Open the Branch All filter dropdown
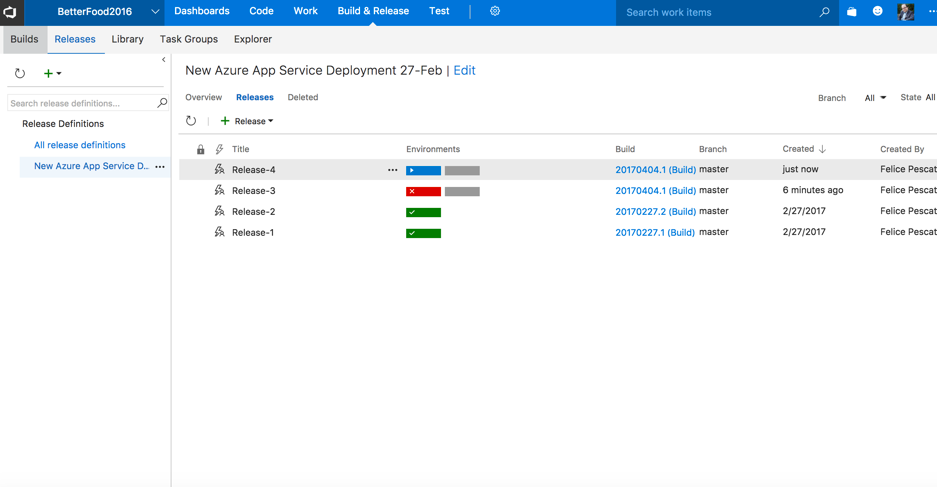 [x=875, y=98]
